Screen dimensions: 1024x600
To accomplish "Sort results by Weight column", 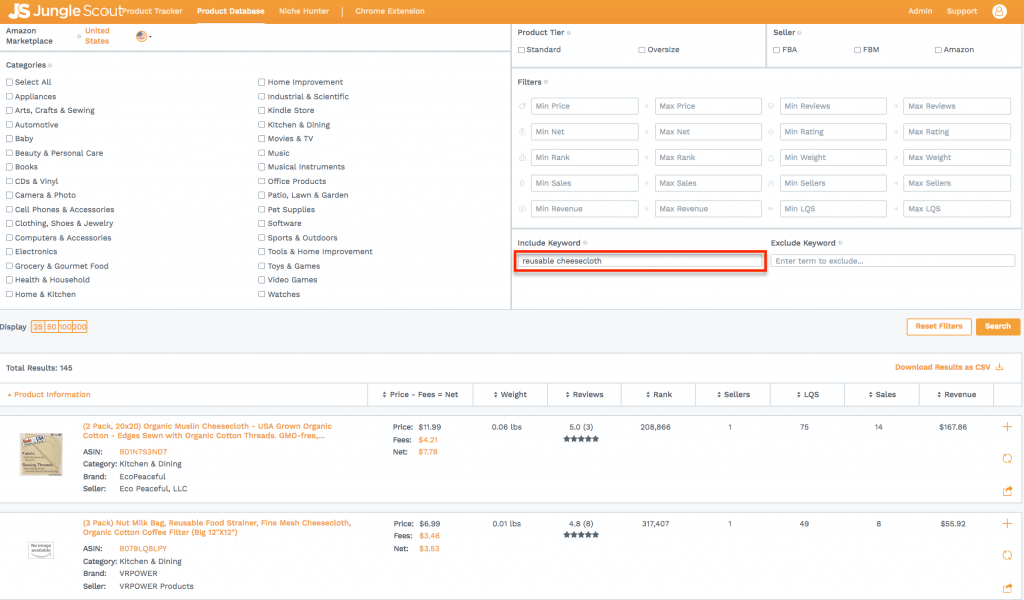I will [x=510, y=394].
